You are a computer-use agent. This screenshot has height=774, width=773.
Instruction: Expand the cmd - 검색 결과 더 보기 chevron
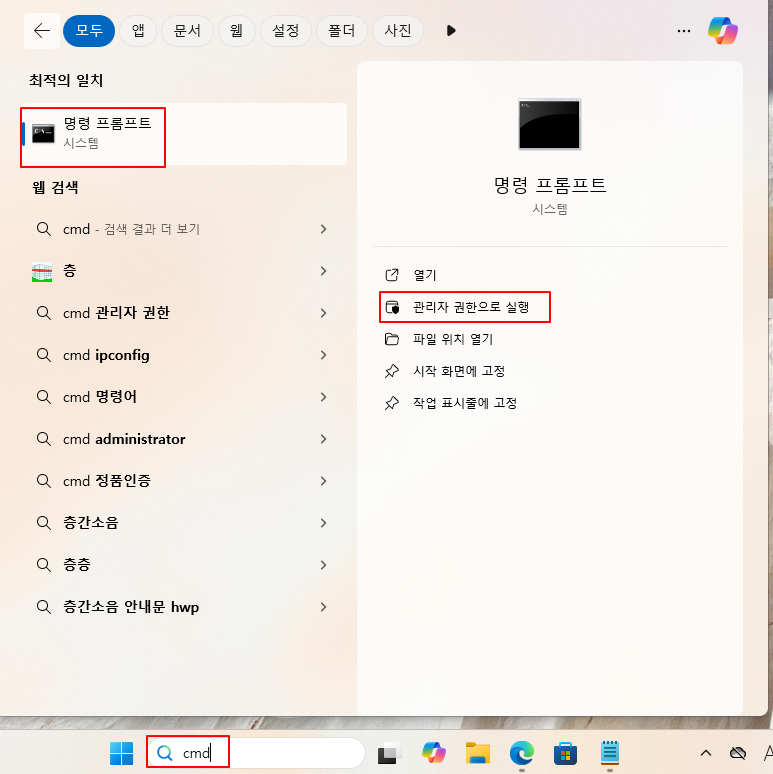pos(323,229)
